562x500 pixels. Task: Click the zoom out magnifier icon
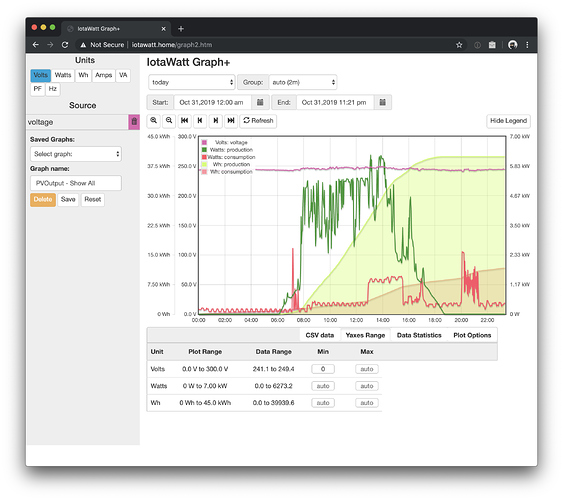[169, 121]
